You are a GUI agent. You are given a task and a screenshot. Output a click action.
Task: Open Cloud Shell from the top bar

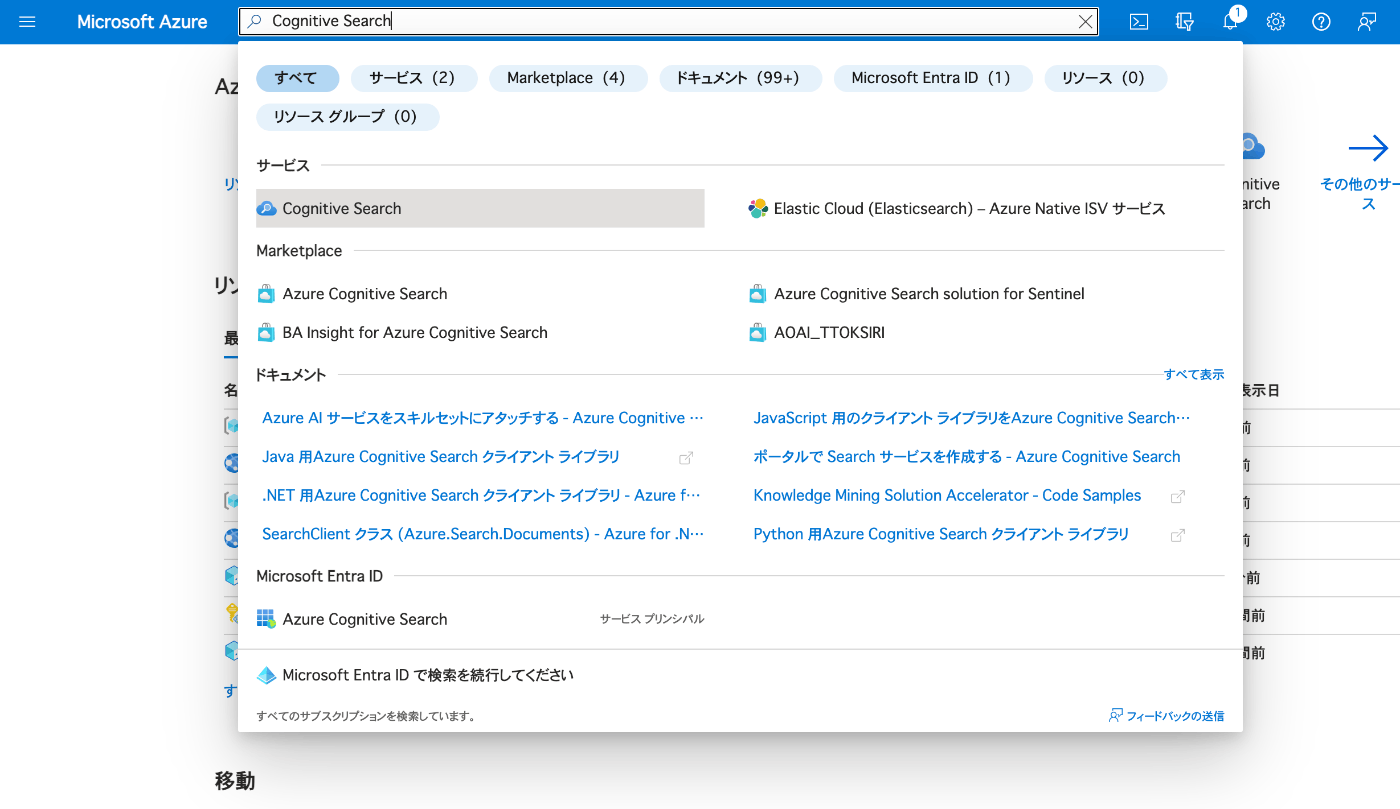click(1138, 21)
